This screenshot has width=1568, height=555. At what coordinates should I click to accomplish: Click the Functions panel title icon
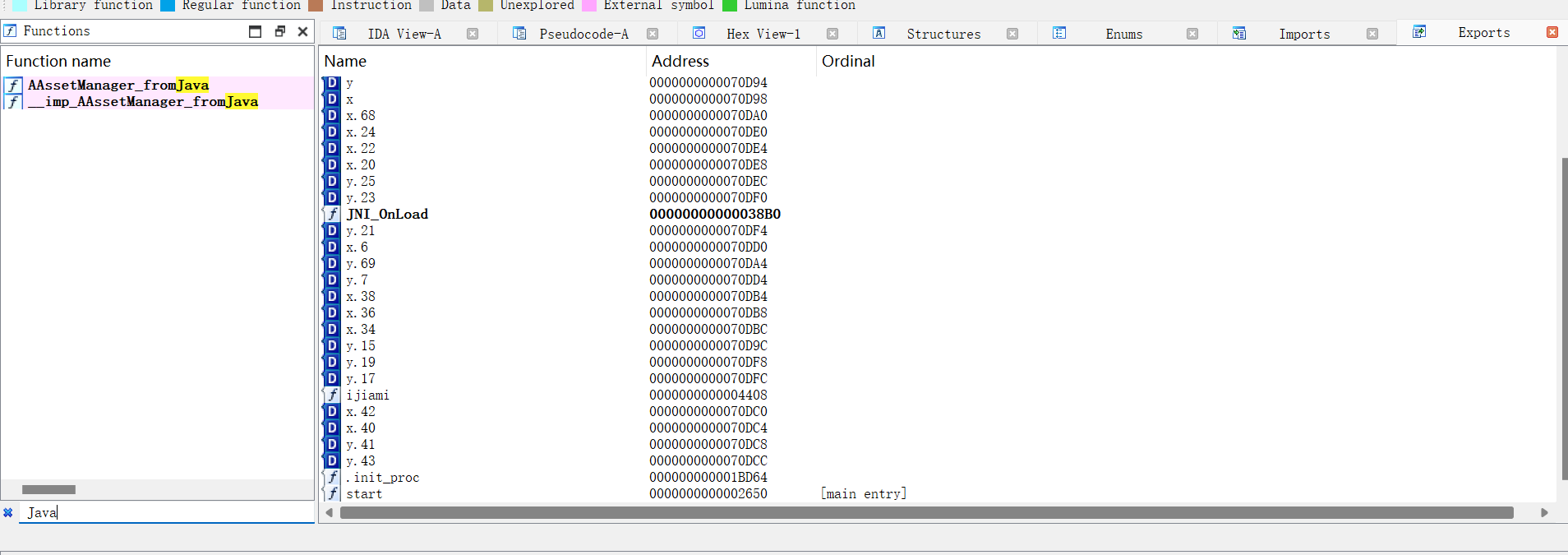(x=11, y=31)
